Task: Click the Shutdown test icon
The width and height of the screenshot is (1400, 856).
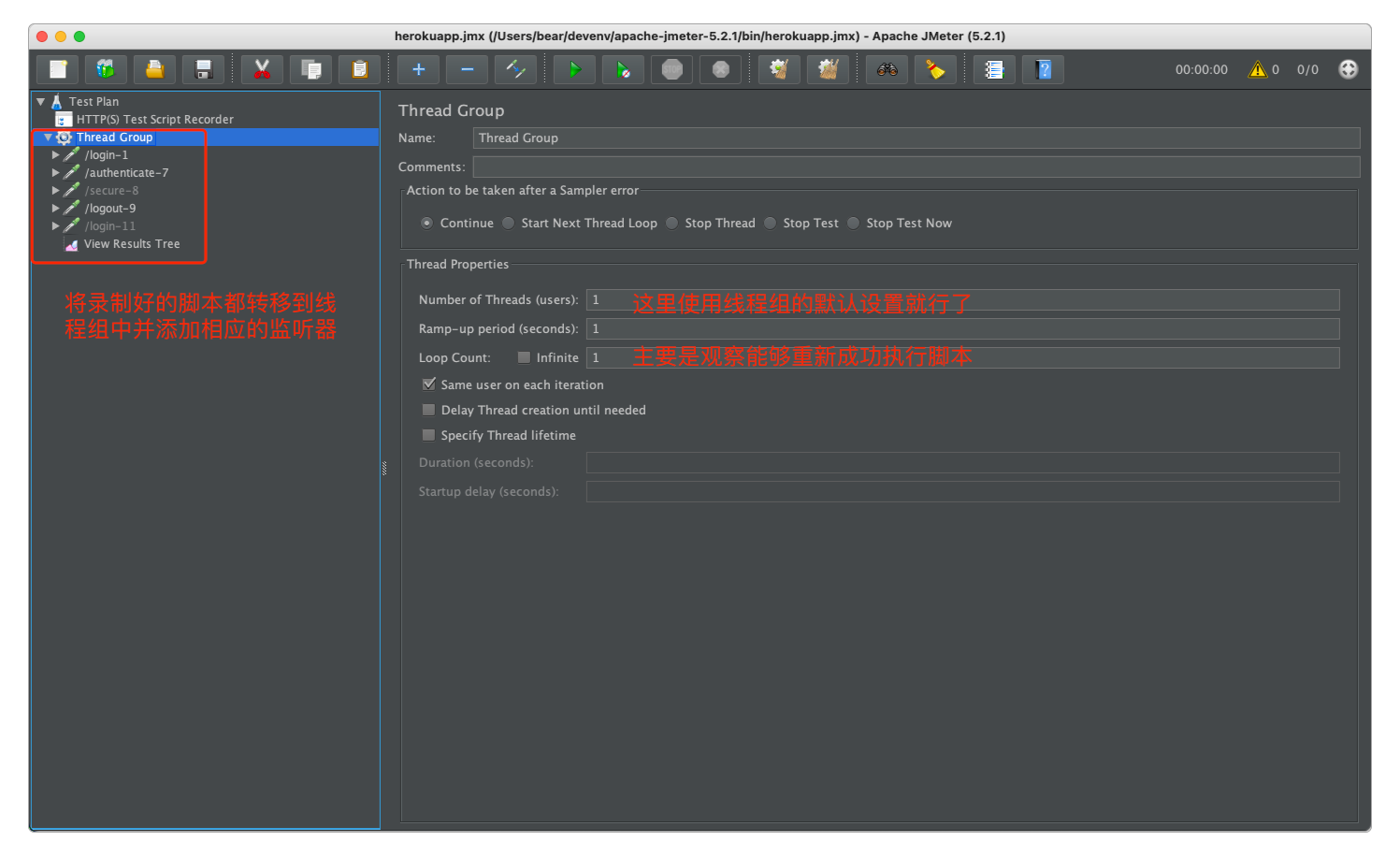Action: 720,69
